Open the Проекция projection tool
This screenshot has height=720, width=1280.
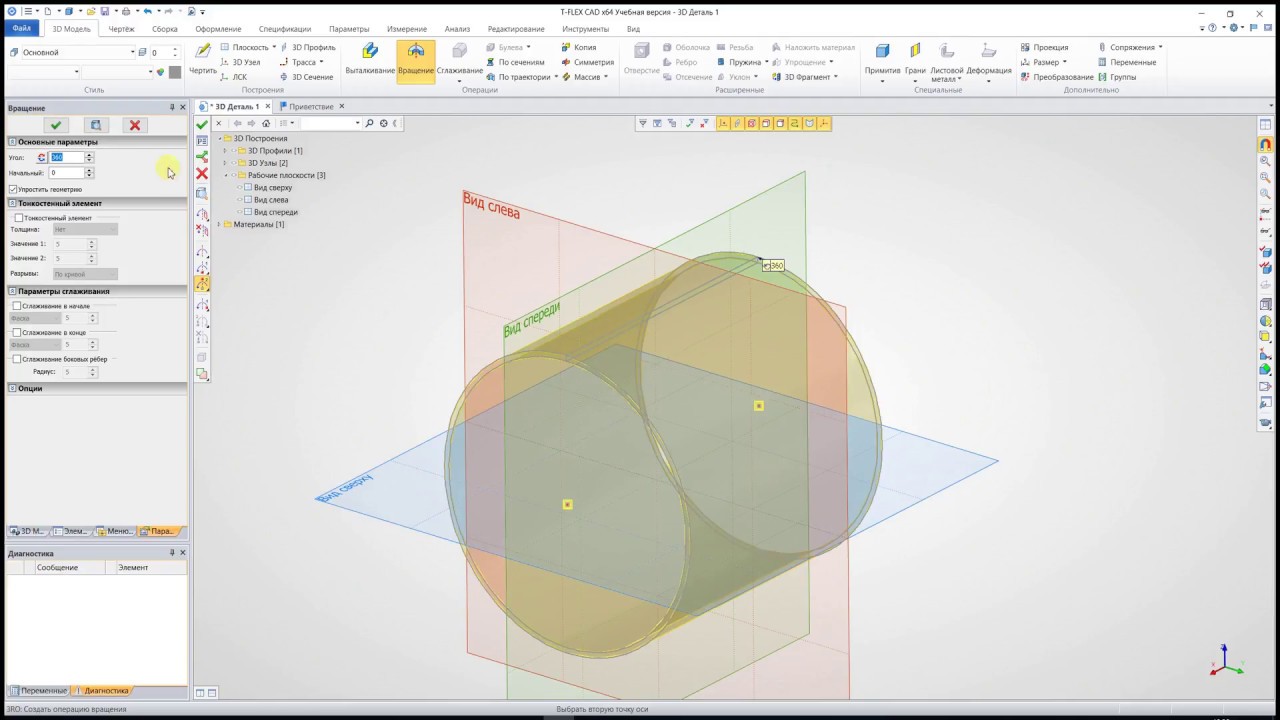(x=1044, y=47)
